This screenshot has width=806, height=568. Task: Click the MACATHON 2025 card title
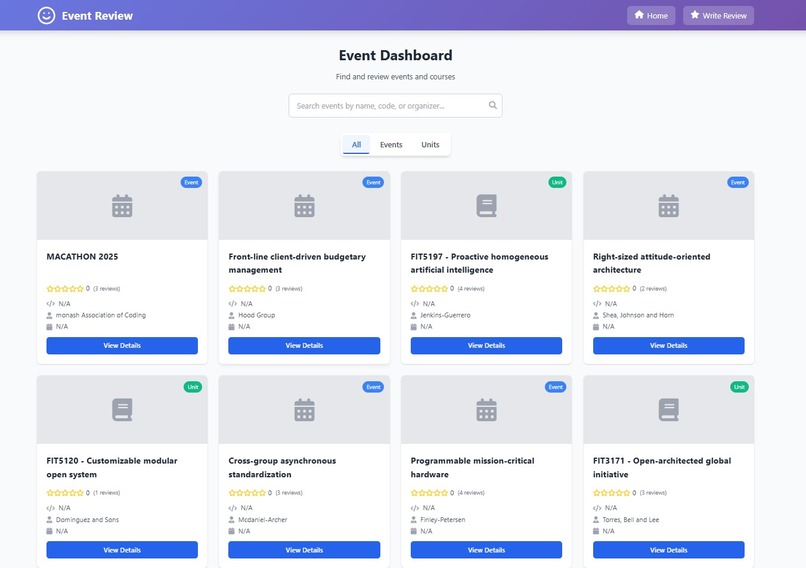tap(82, 256)
